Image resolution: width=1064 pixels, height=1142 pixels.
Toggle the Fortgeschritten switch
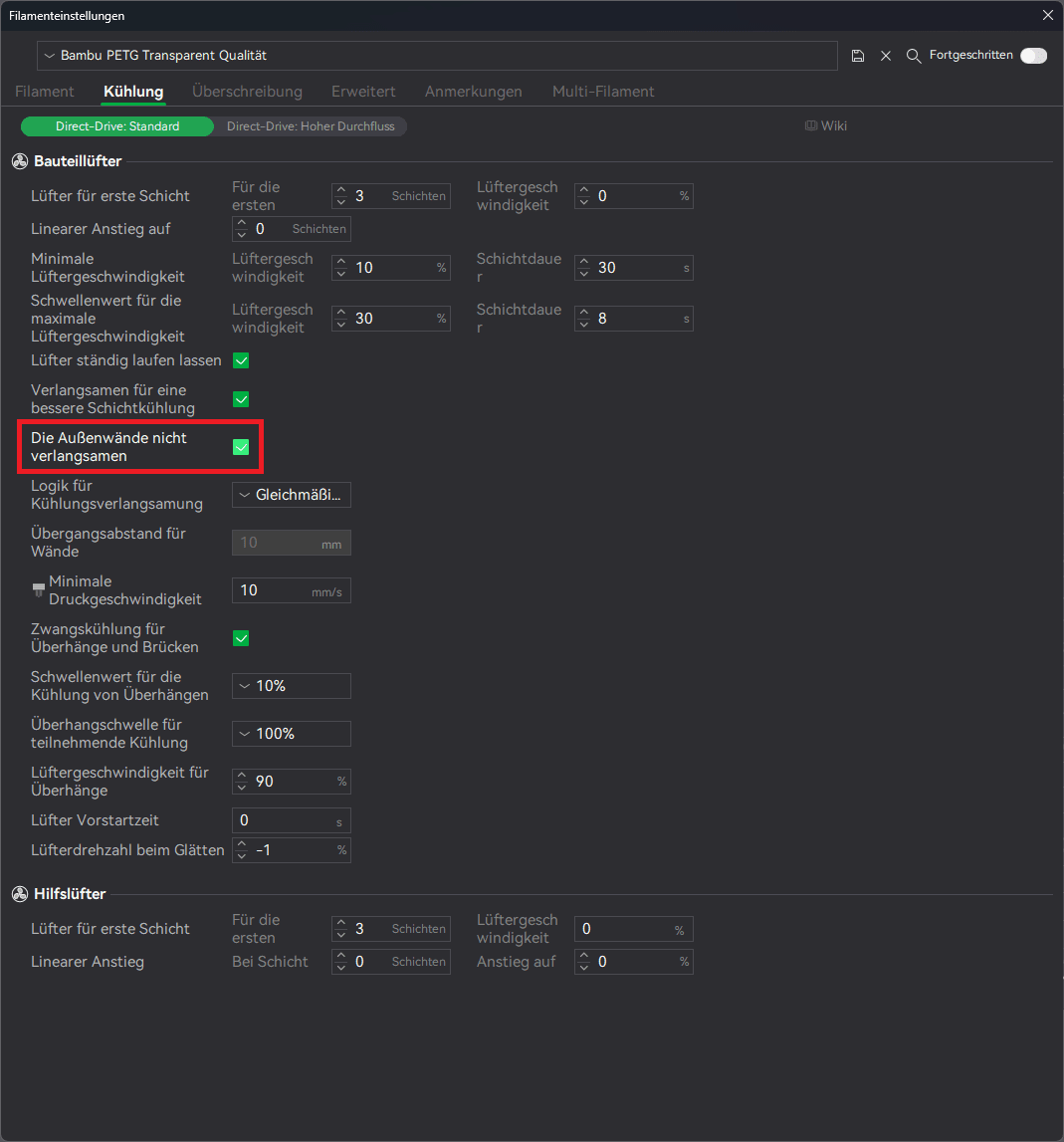click(1033, 56)
